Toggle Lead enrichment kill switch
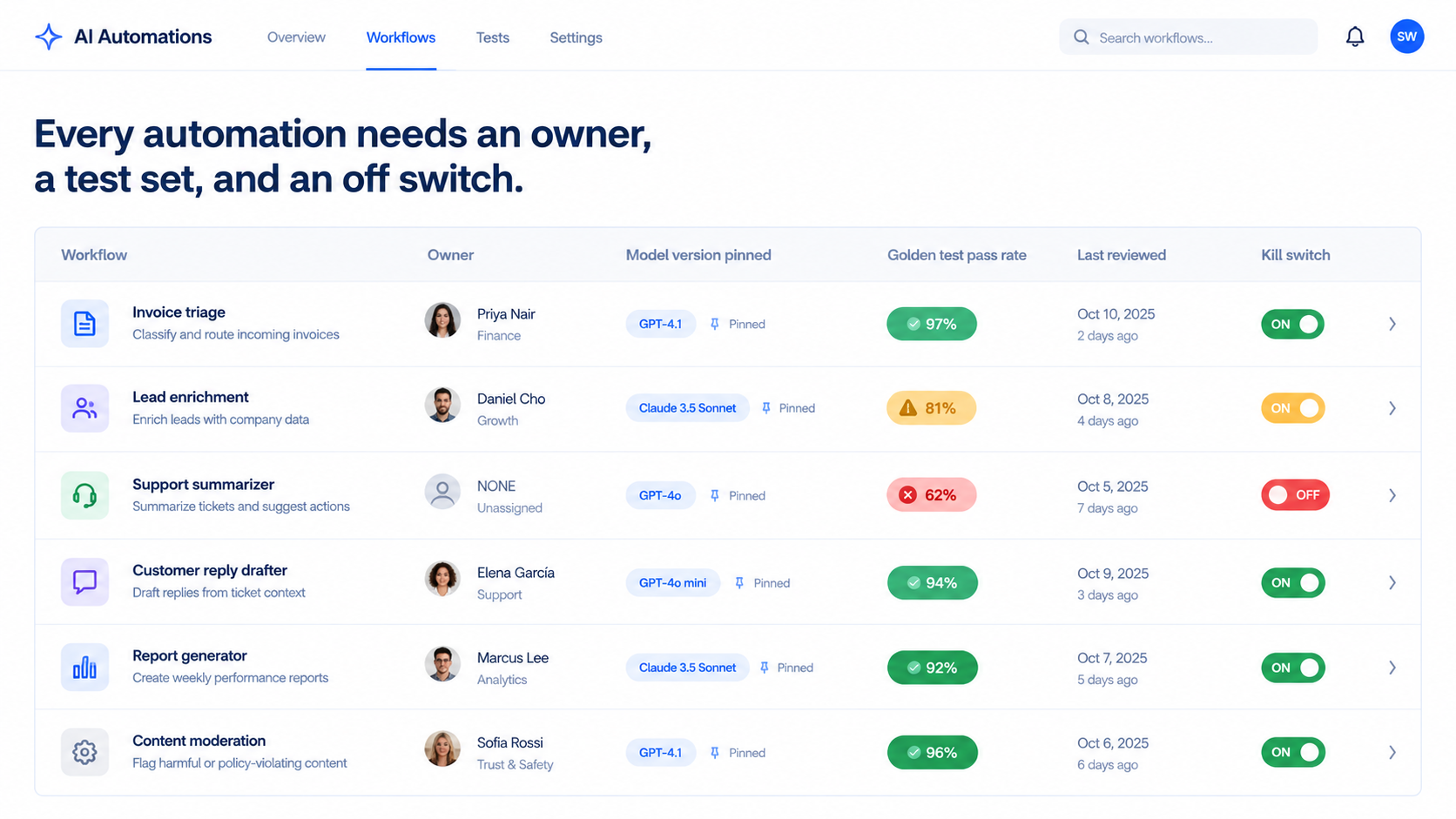 (1292, 408)
